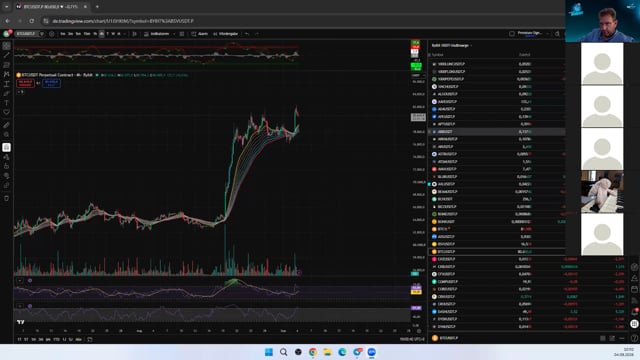Click the Wiedergabe replay button
The image size is (640, 360).
225,34
